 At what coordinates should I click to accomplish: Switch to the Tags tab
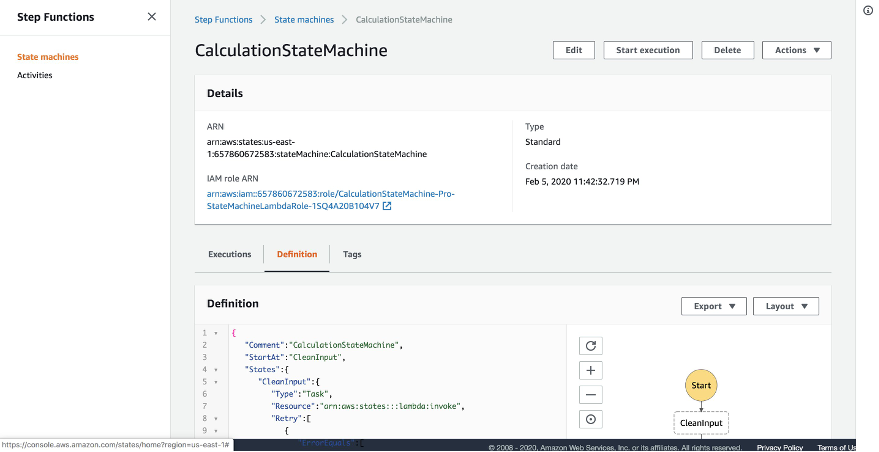click(352, 254)
